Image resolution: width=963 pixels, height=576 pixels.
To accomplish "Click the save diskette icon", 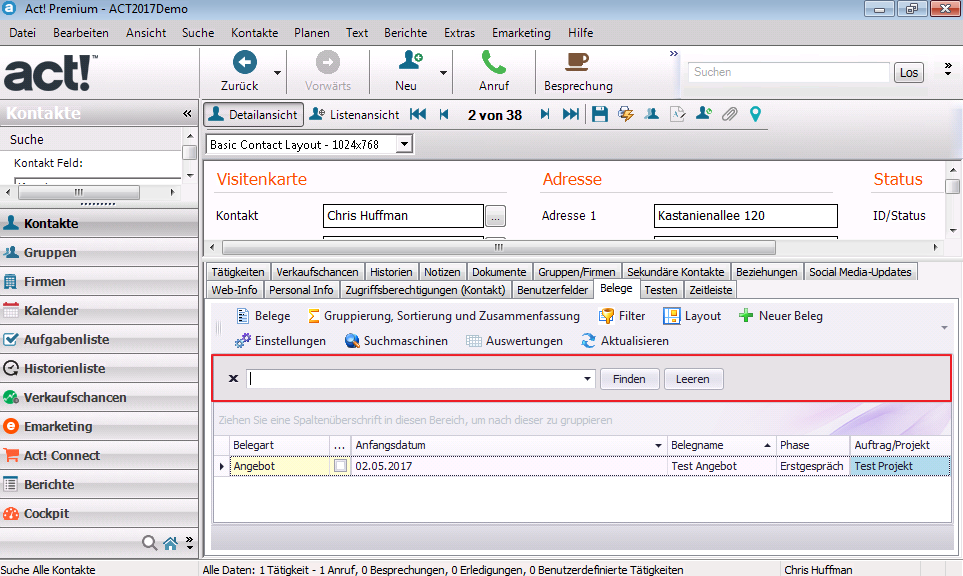I will tap(599, 114).
